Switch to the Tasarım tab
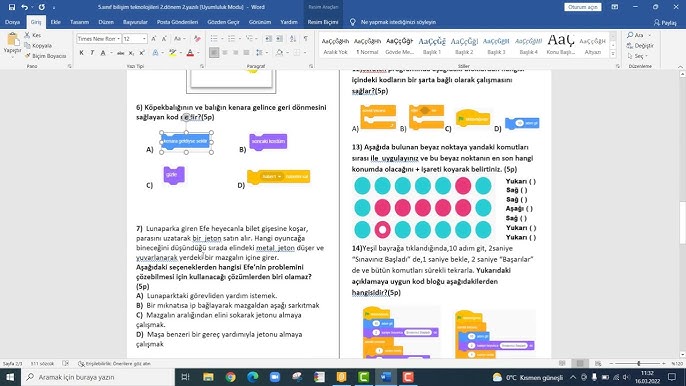Viewport: 686px width, 386px height. [x=79, y=22]
